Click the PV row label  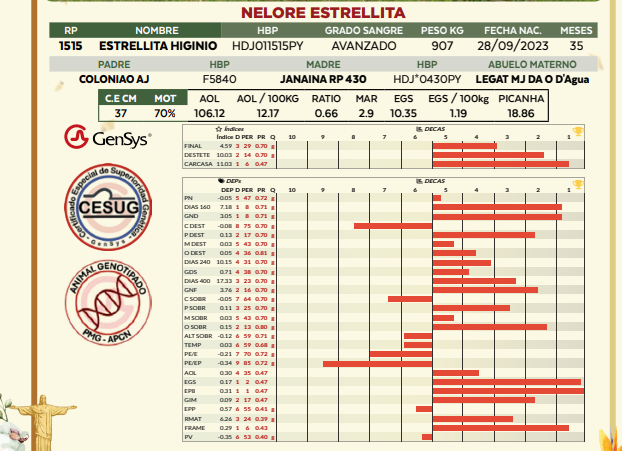188,437
